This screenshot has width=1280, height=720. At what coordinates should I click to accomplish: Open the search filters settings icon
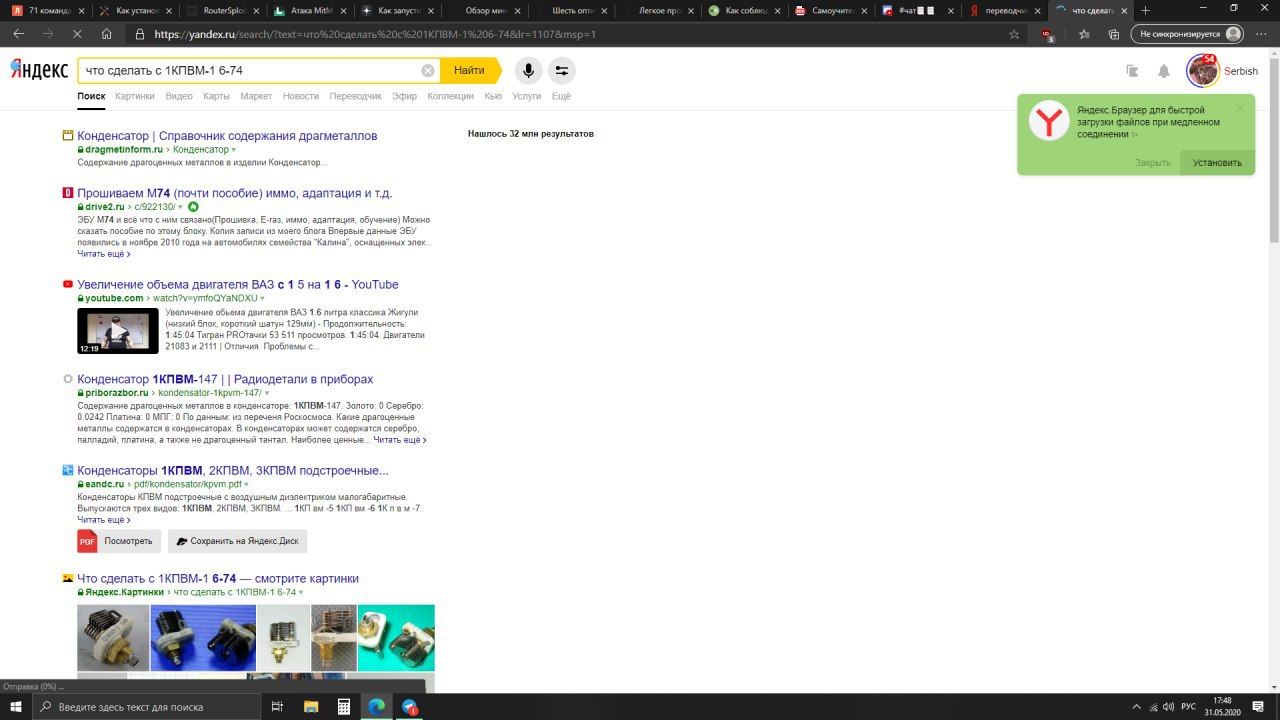[562, 71]
